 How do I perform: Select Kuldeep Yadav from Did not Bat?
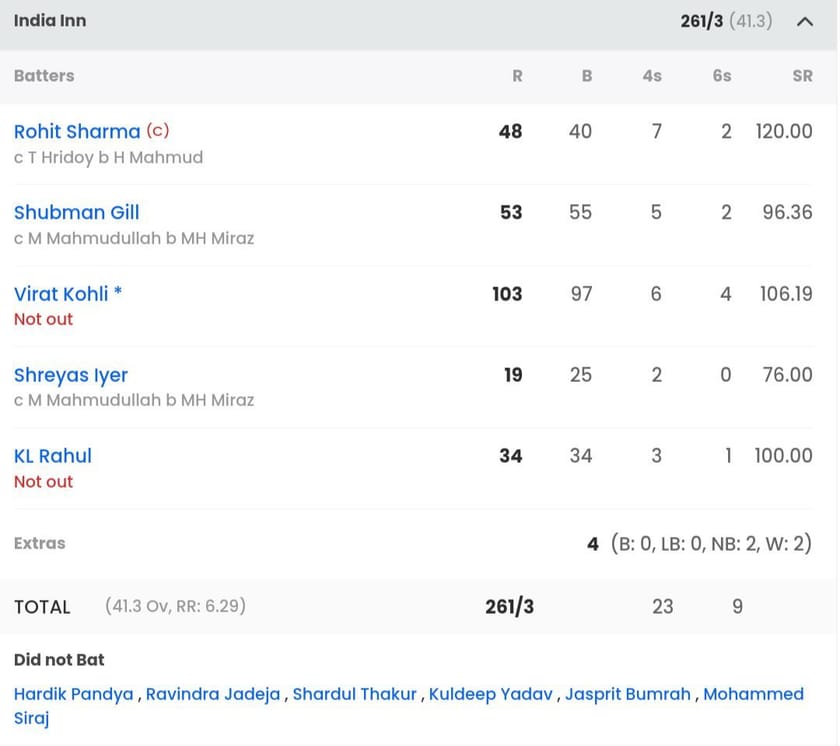[x=489, y=694]
